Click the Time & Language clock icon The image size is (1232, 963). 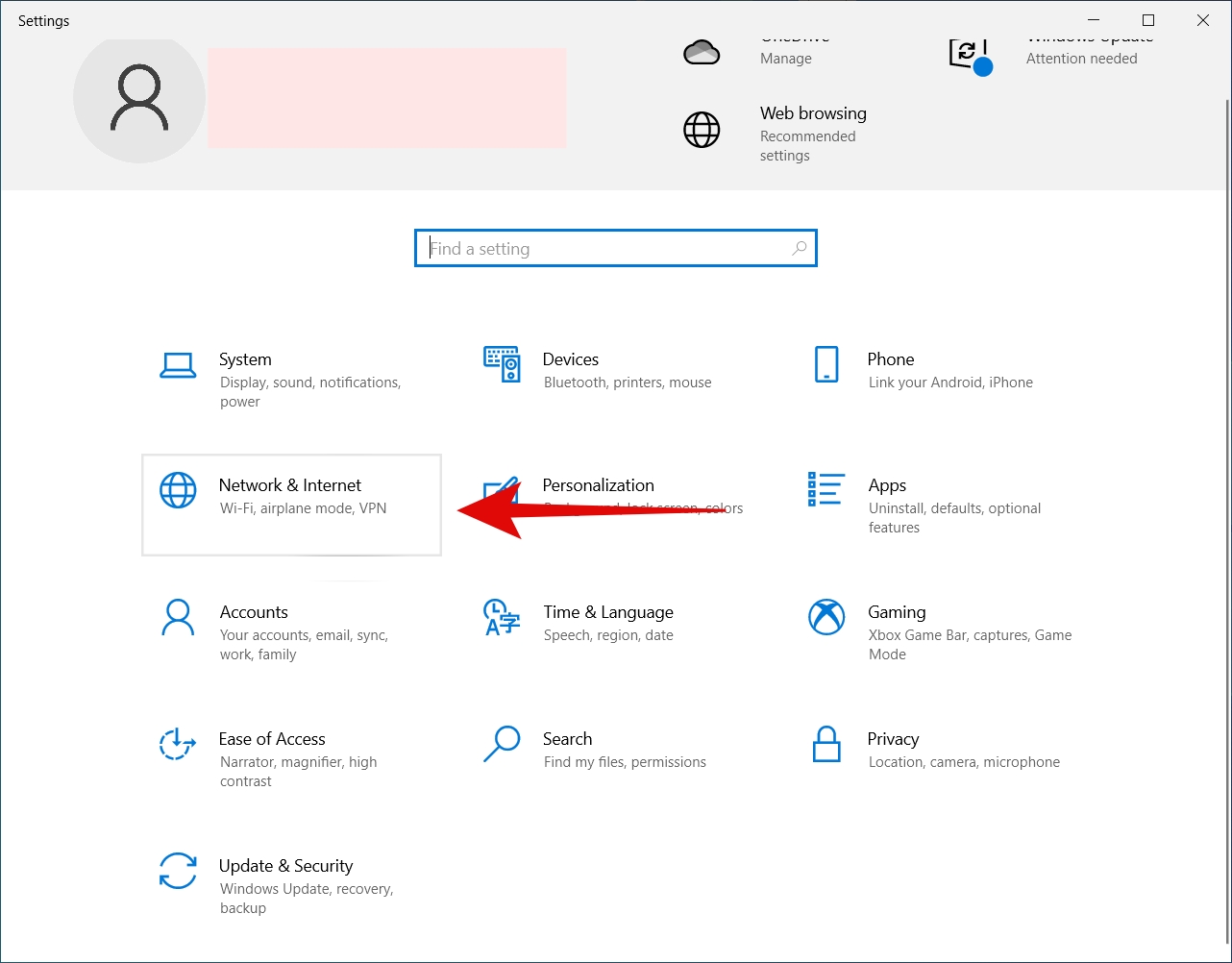(502, 618)
